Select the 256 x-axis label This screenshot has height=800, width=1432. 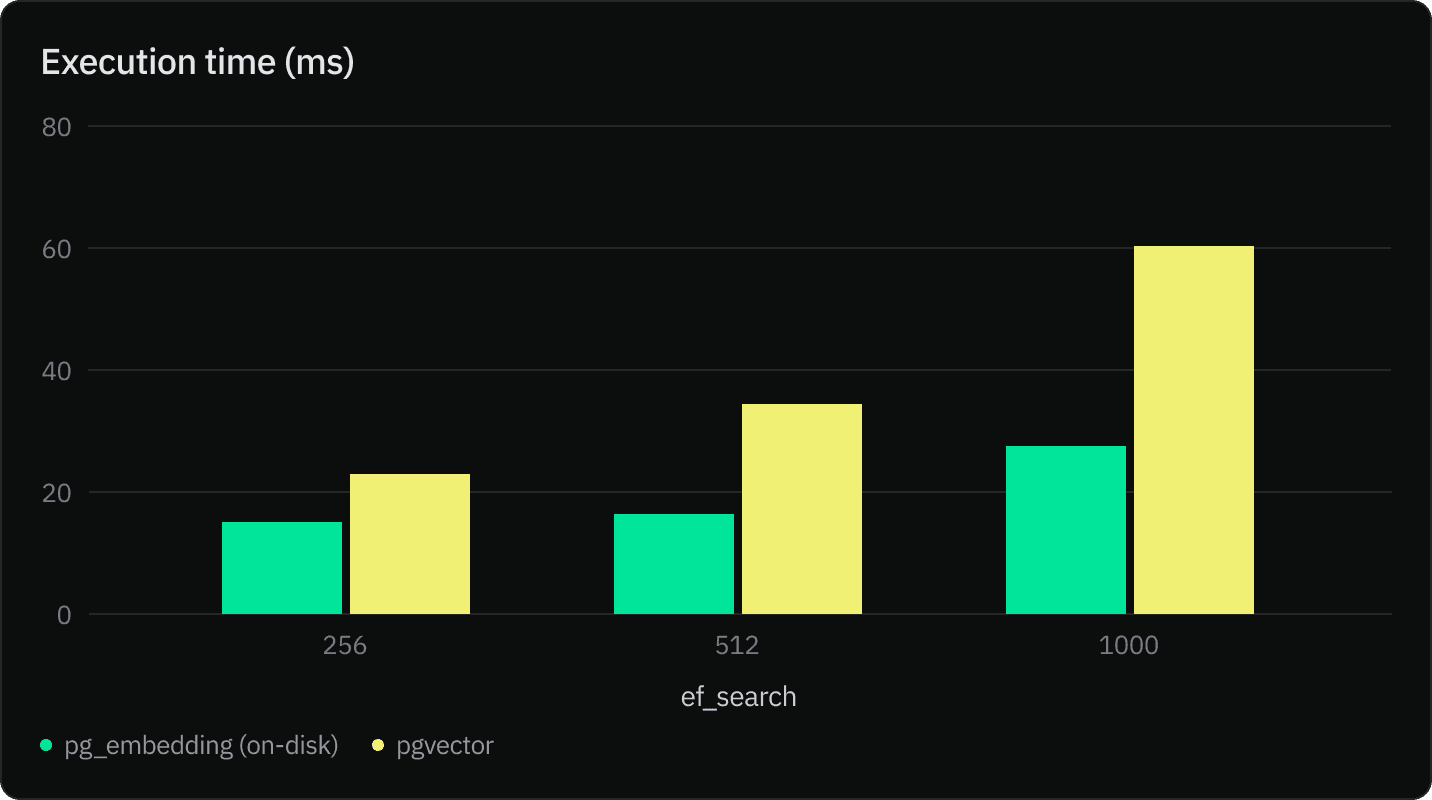coord(345,645)
